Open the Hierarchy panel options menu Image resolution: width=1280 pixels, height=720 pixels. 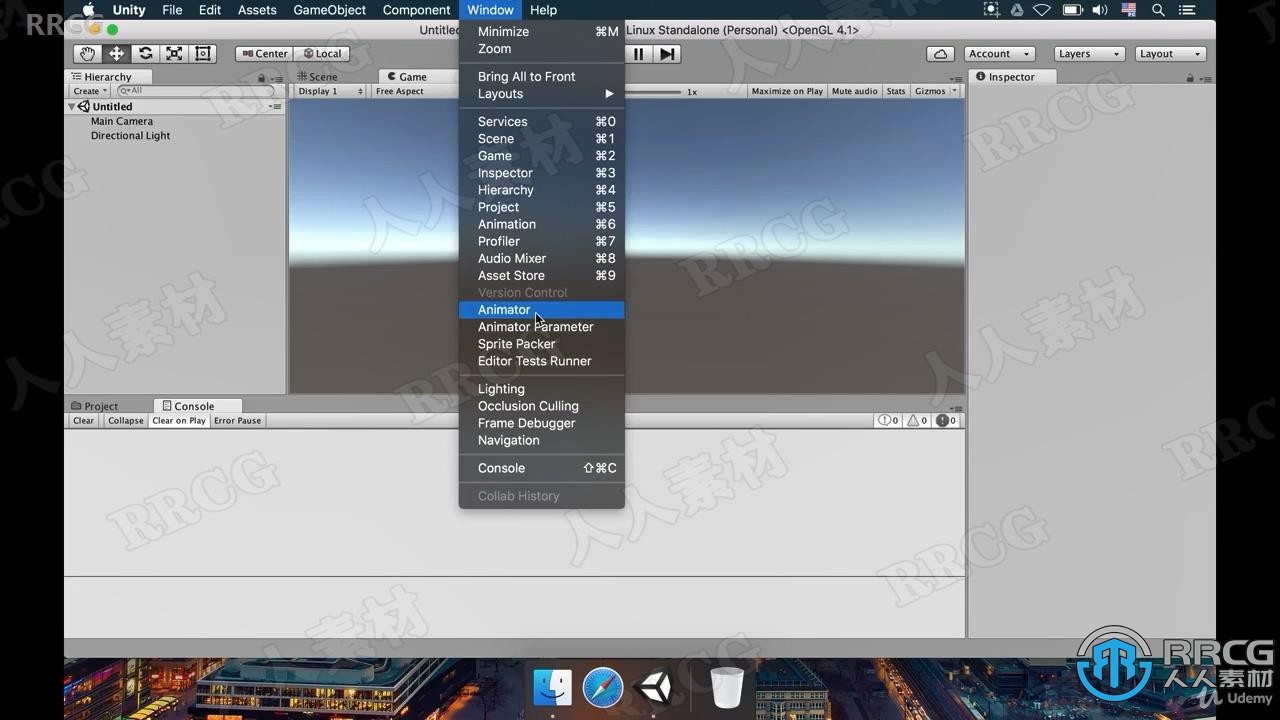[x=276, y=77]
